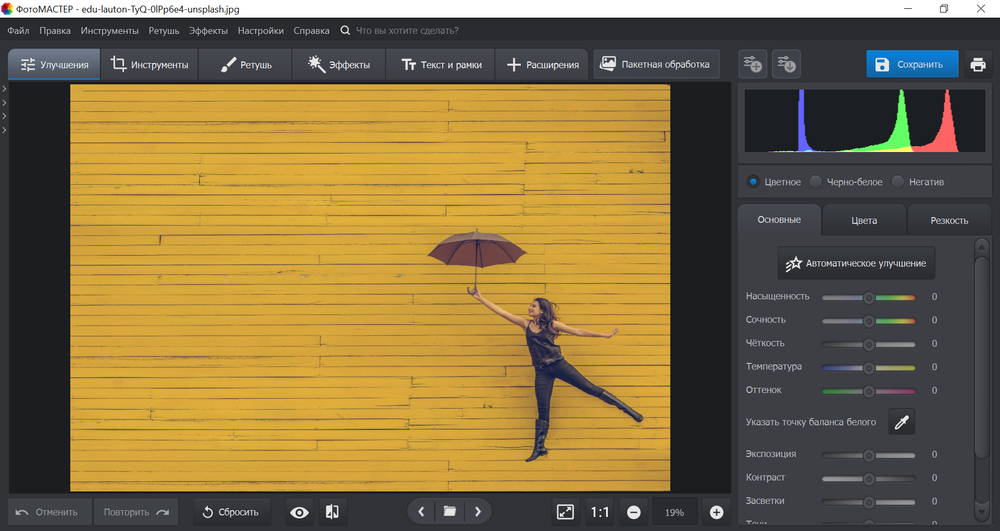Switch to the Цвета tab
The width and height of the screenshot is (1000, 531).
tap(863, 220)
